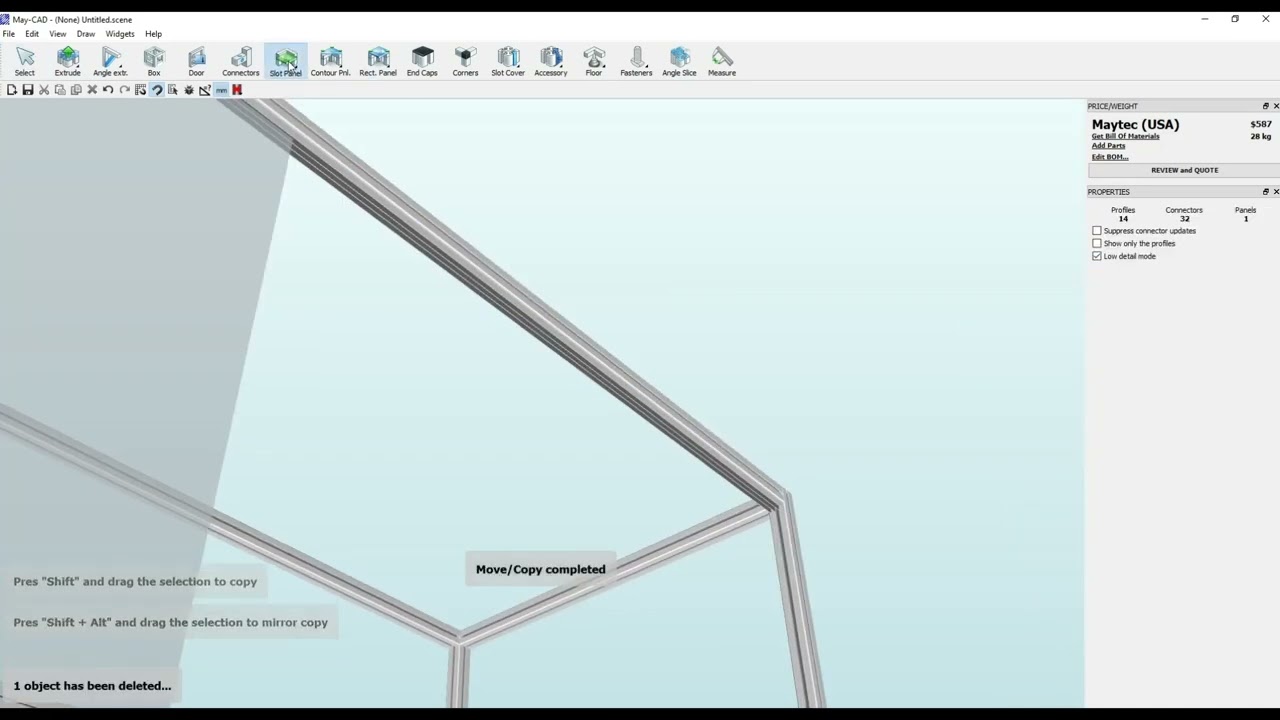This screenshot has width=1280, height=720.
Task: Open the Corners tool
Action: (465, 62)
